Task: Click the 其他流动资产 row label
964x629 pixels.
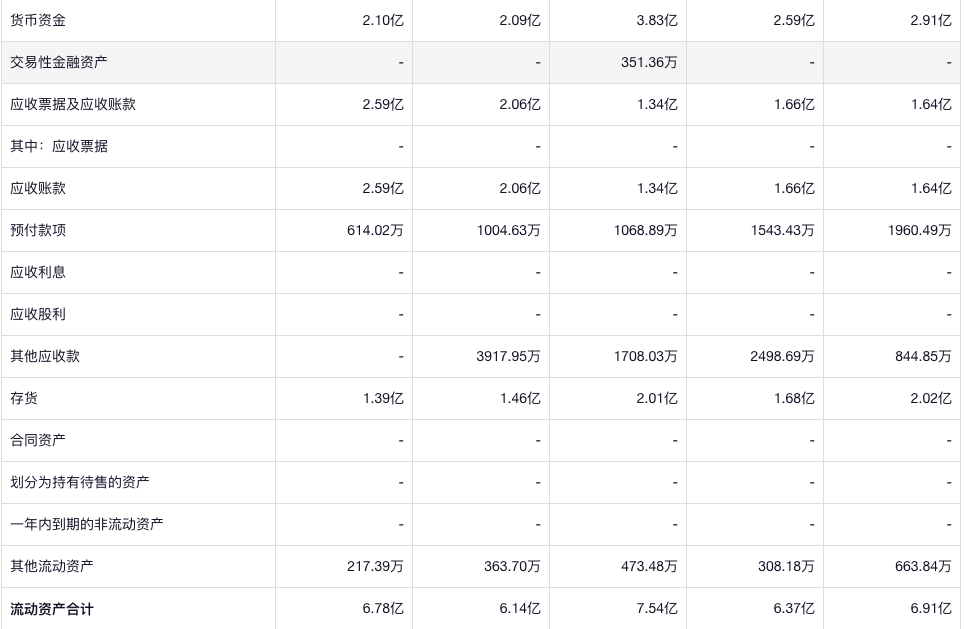Action: [x=52, y=566]
